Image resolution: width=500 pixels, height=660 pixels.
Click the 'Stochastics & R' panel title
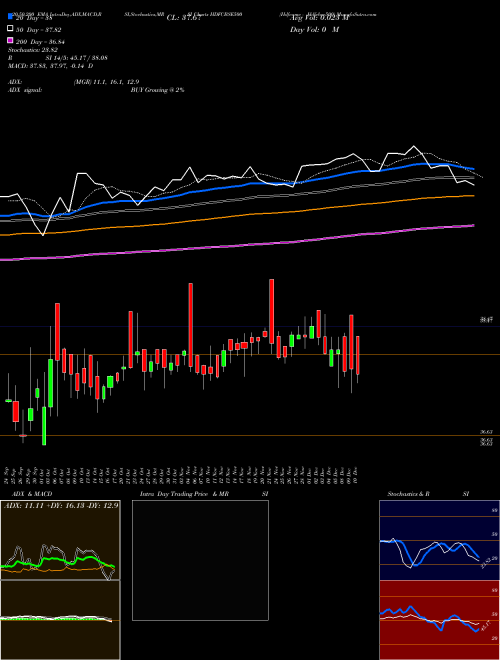(x=409, y=494)
